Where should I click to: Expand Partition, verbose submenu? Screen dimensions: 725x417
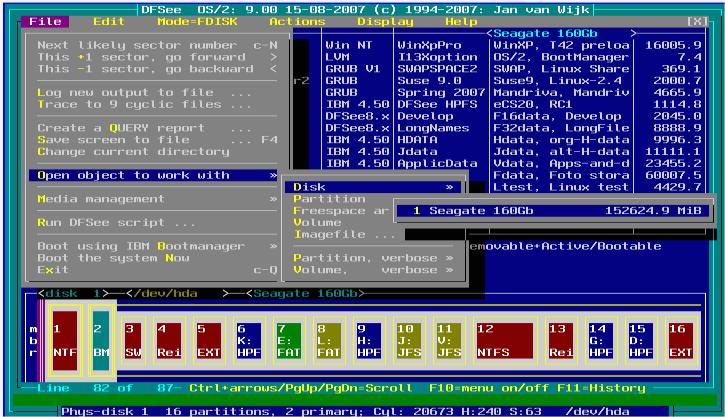pyautogui.click(x=373, y=258)
